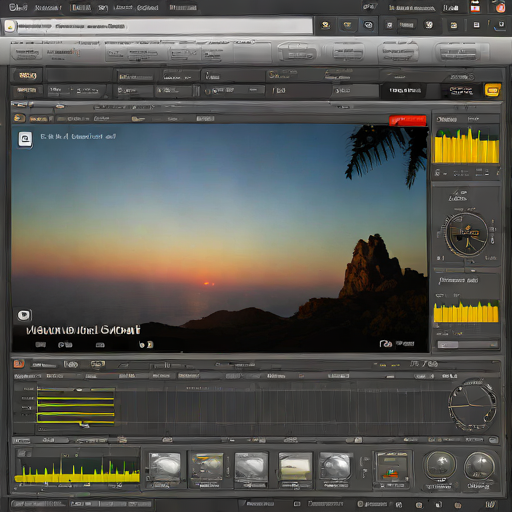Click the jog wheel beside the timeline
The image size is (512, 512).
pos(472,405)
